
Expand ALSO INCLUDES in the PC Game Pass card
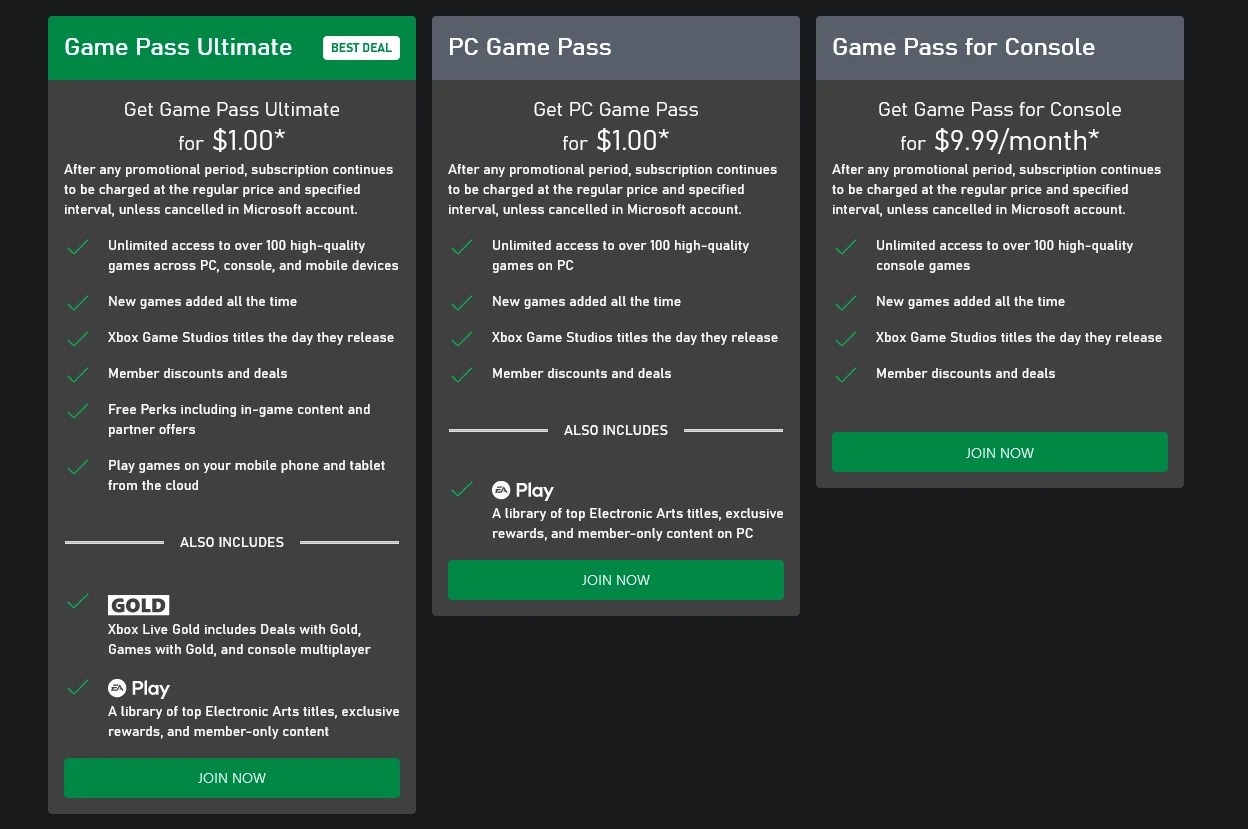616,430
